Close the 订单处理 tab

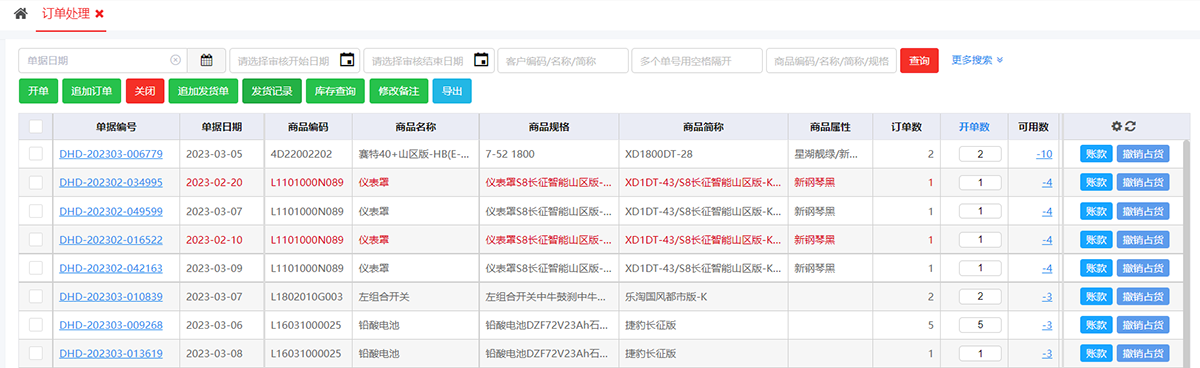[99, 15]
